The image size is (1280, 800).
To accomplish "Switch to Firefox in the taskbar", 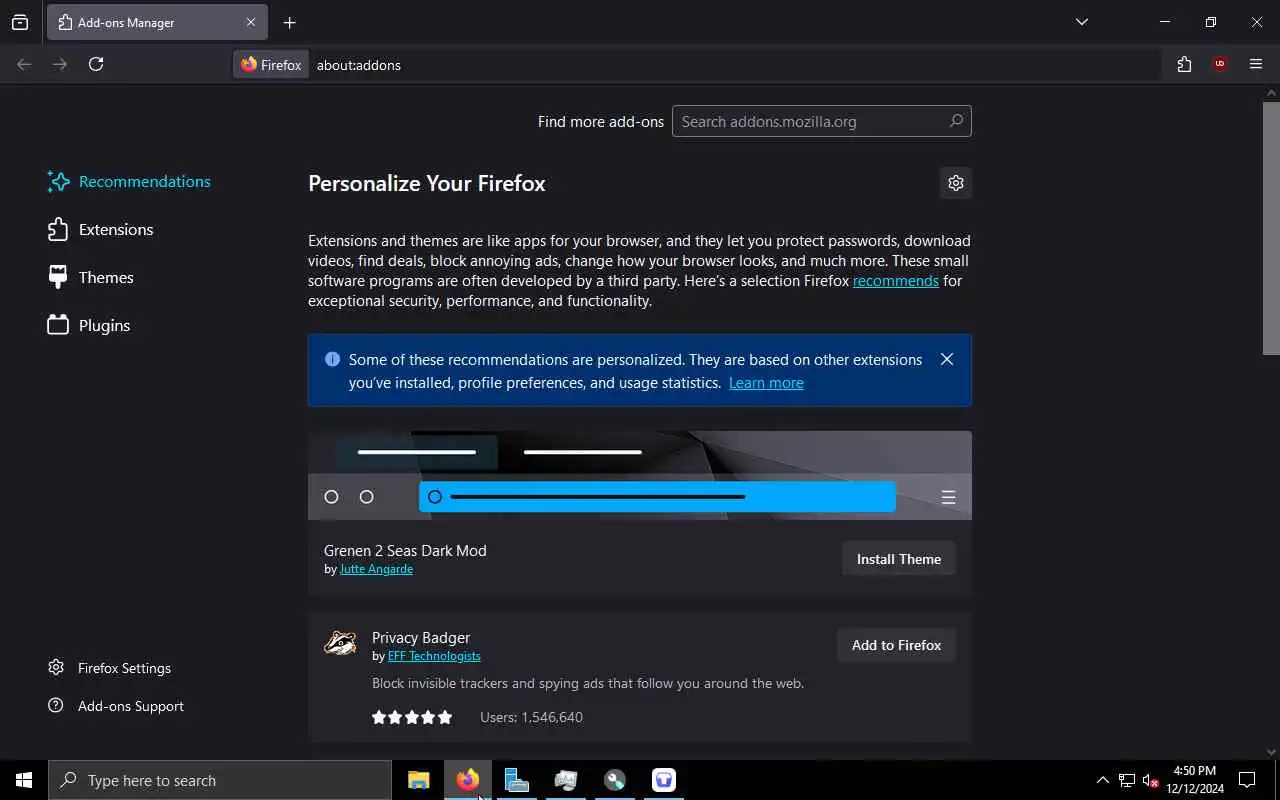I will pos(468,780).
